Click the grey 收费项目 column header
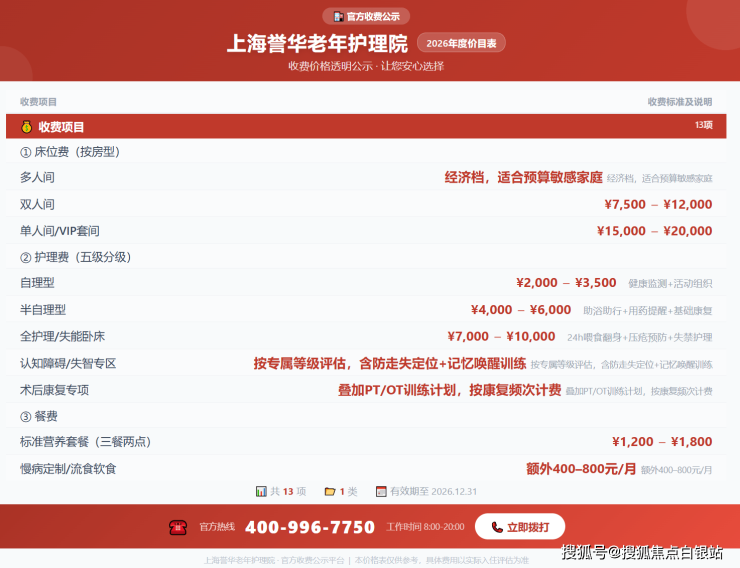 point(38,102)
